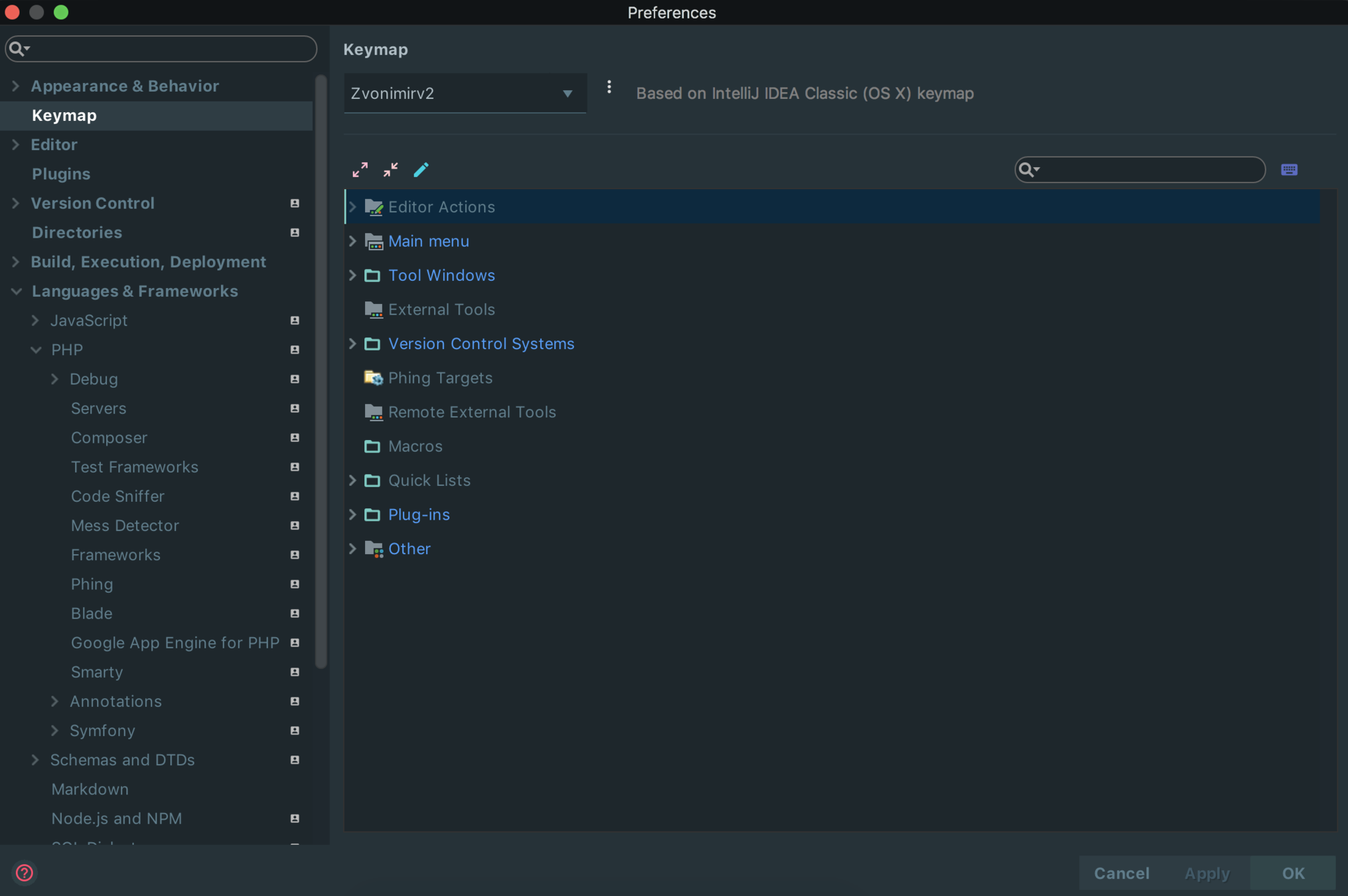Expand the Main menu tree node
This screenshot has height=896, width=1348.
tap(352, 242)
